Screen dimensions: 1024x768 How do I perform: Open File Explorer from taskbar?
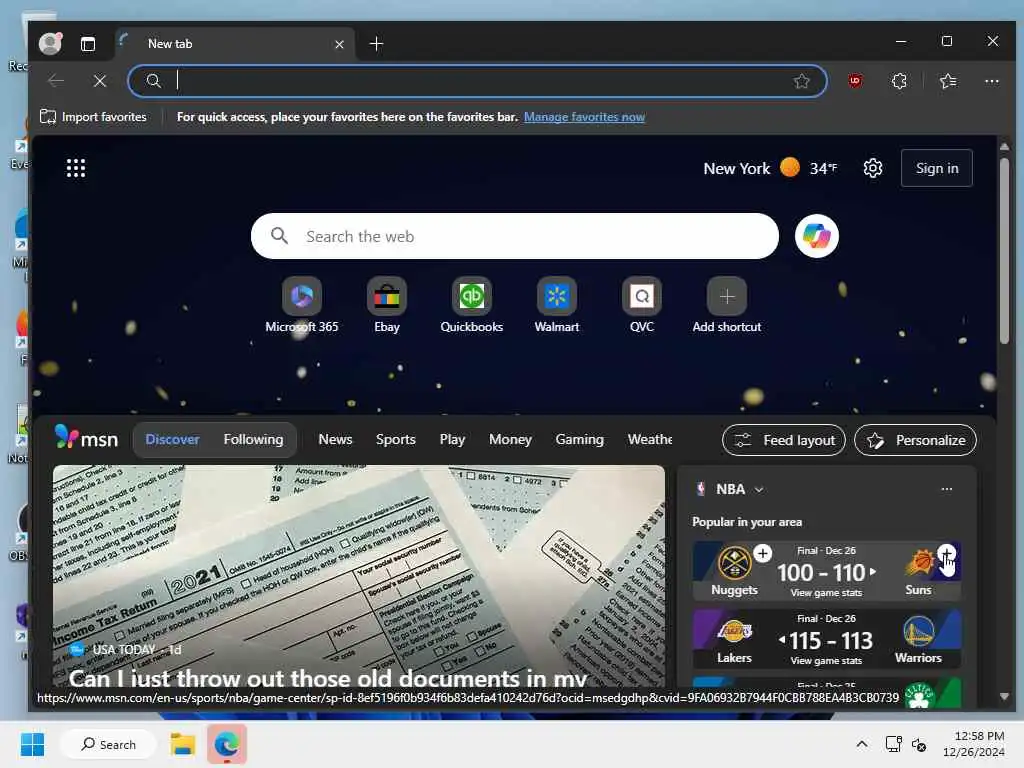pos(183,744)
